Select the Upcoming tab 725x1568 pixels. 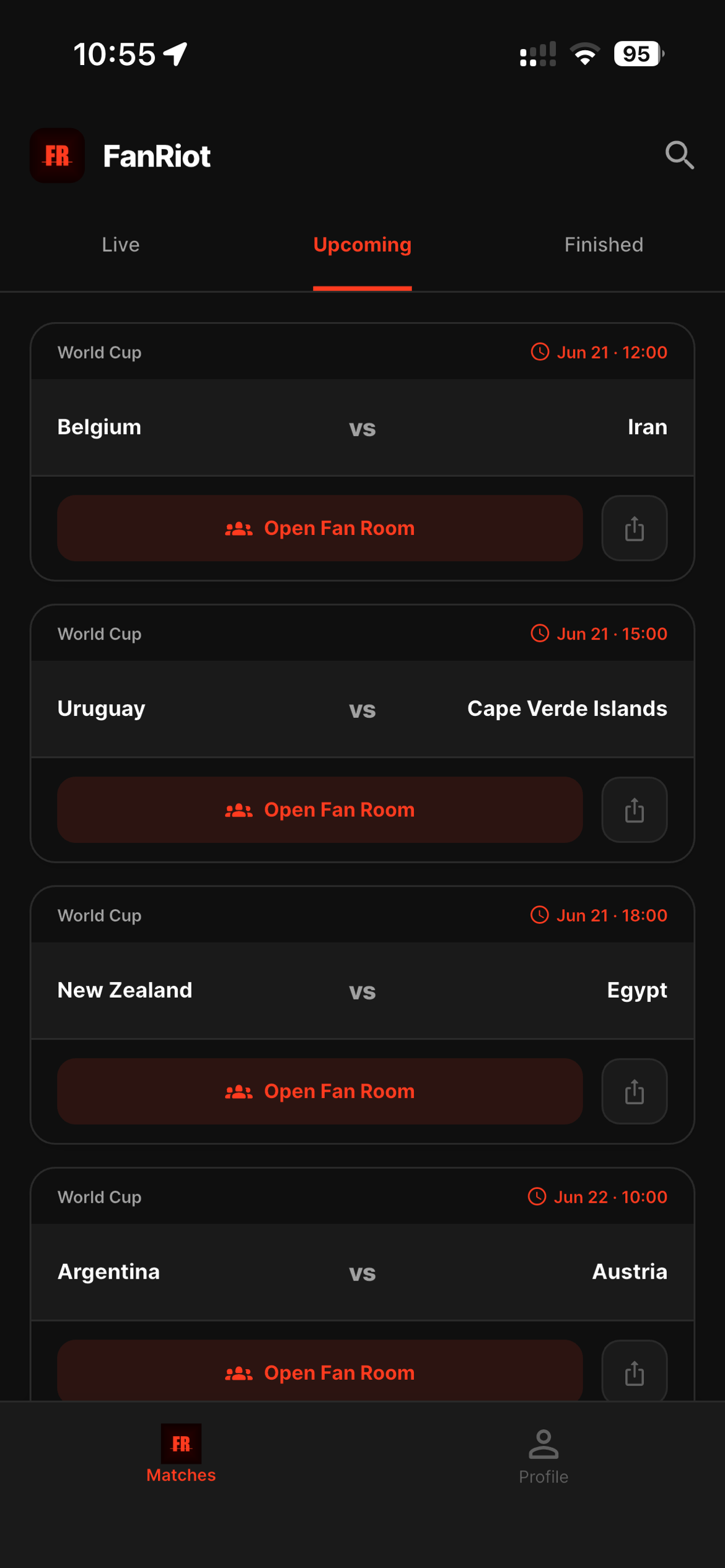[362, 245]
